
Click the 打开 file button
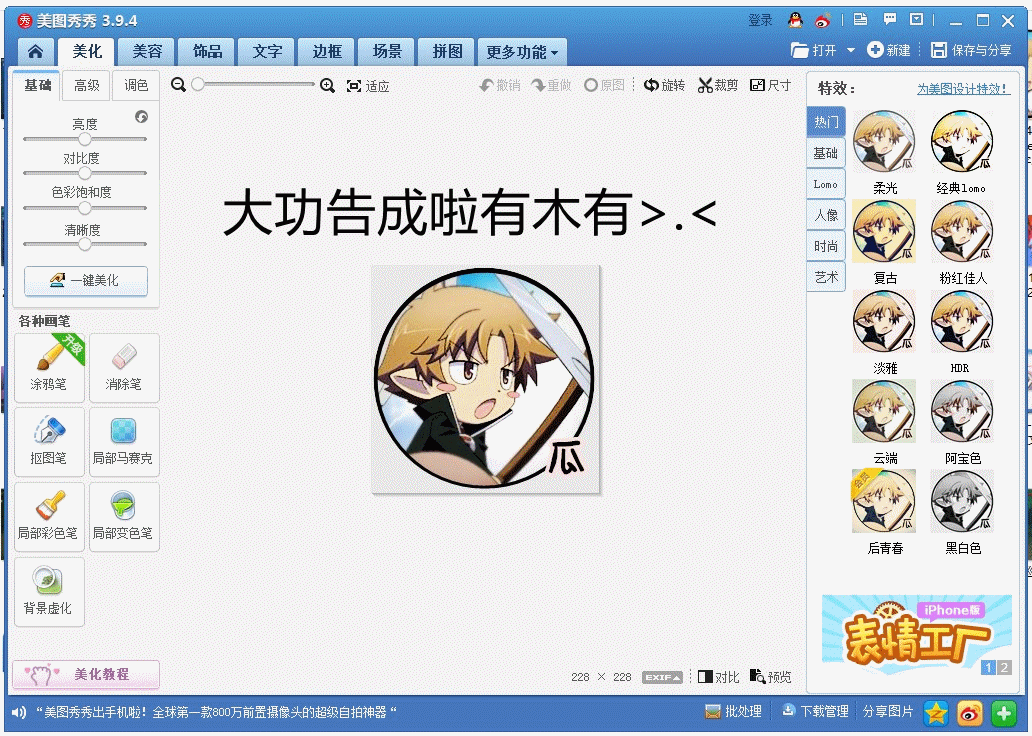(813, 50)
